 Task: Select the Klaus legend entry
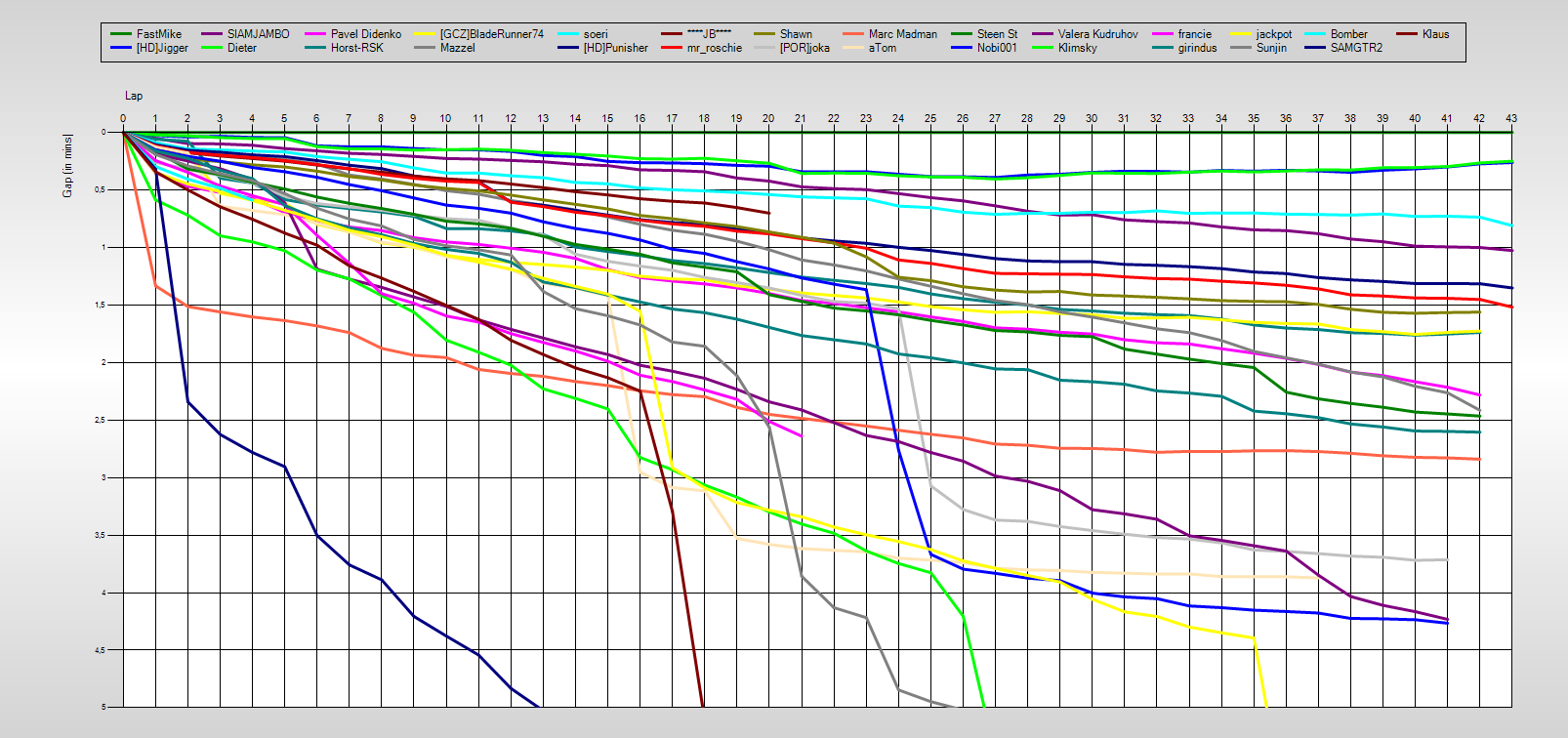tap(1435, 34)
